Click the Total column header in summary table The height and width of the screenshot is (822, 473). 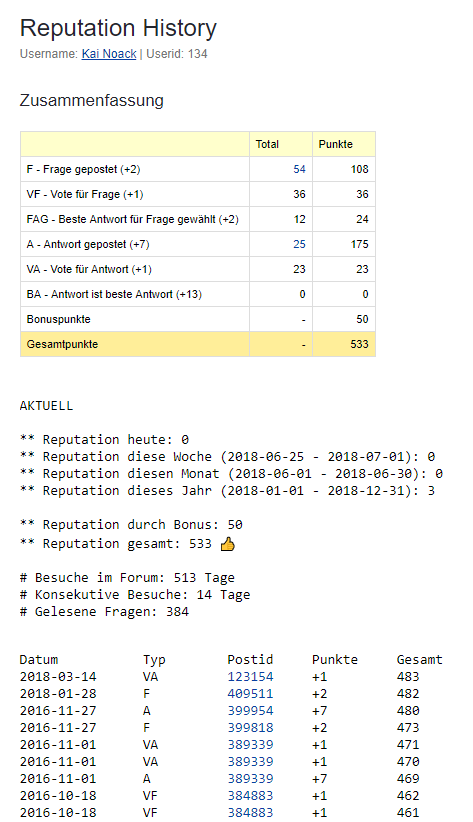[x=267, y=144]
